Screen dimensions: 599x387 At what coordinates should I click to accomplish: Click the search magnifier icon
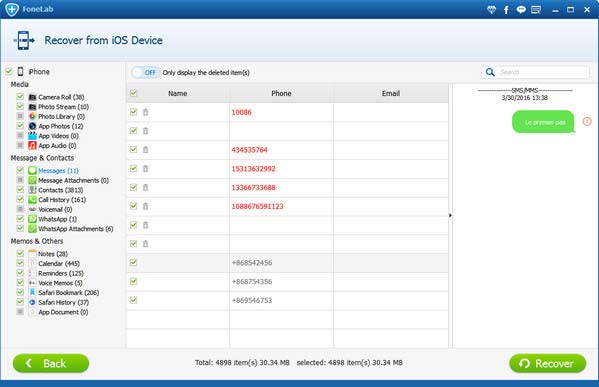point(490,72)
